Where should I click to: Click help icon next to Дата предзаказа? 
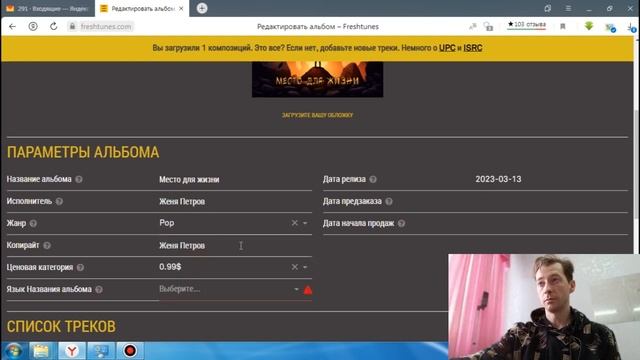[x=389, y=201]
